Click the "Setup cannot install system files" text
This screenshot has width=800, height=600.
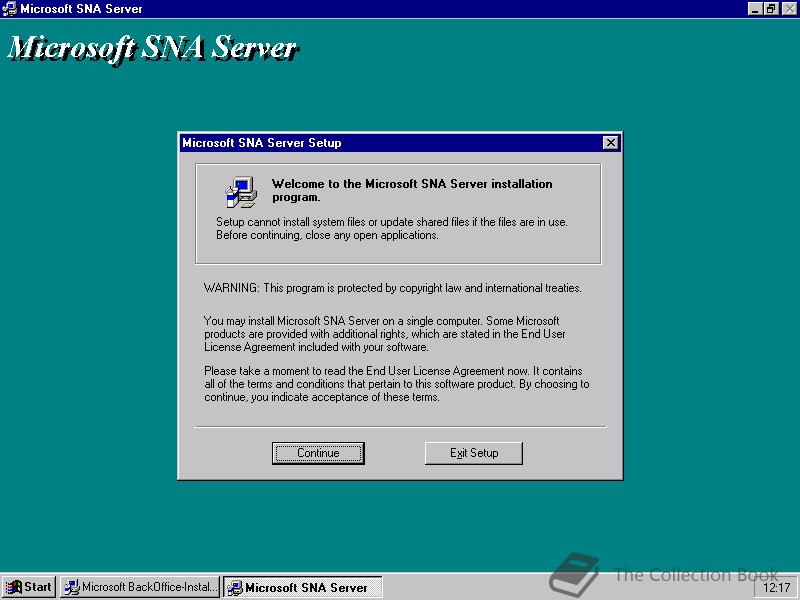391,229
